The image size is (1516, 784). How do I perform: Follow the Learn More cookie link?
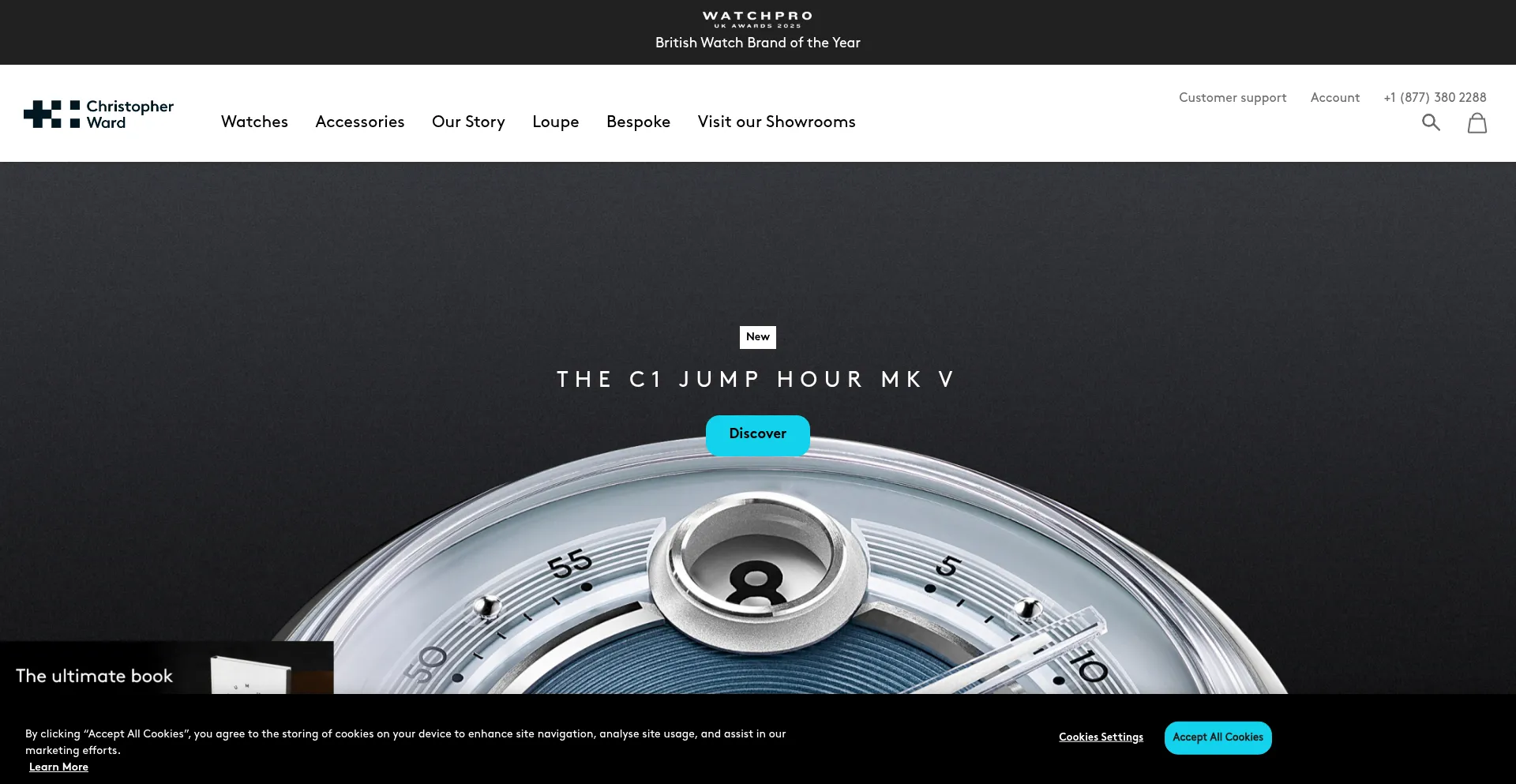(58, 767)
